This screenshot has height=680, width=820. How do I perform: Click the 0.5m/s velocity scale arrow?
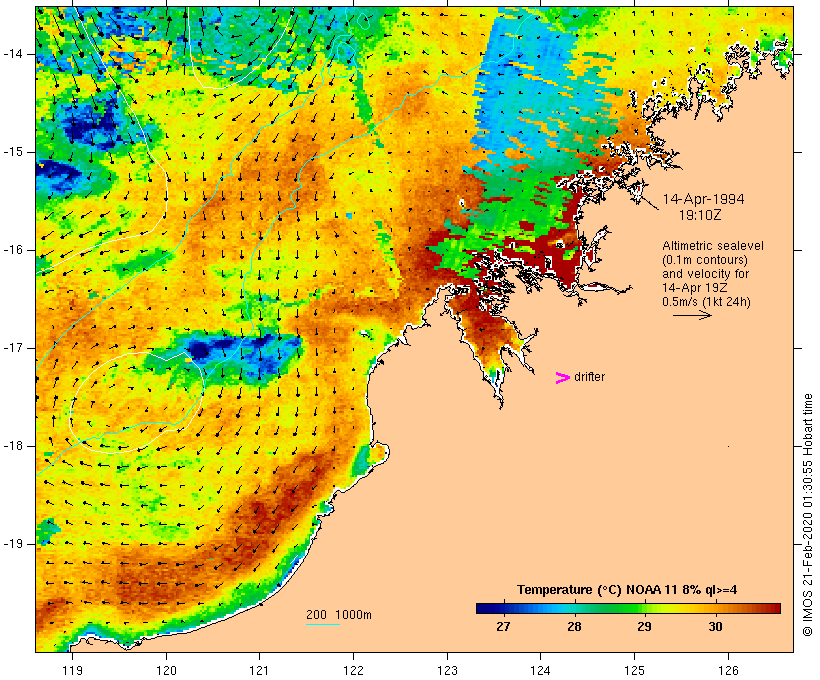692,315
